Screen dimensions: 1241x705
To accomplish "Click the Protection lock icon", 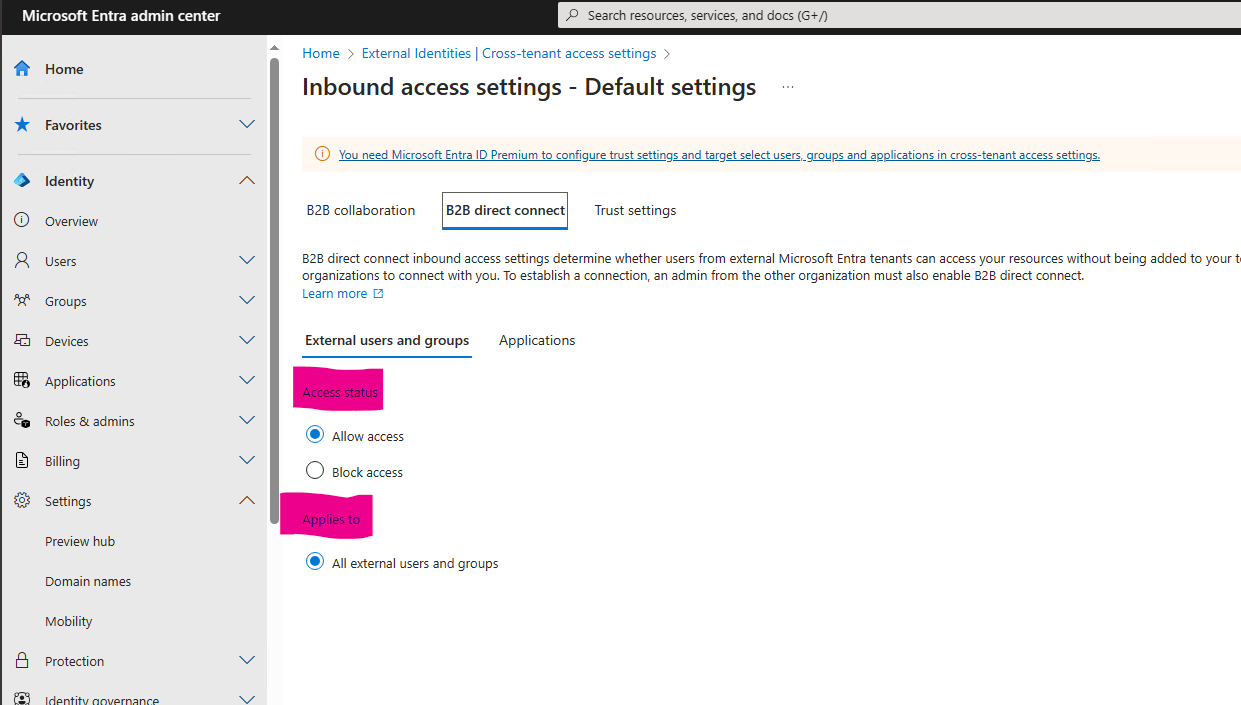I will [22, 660].
